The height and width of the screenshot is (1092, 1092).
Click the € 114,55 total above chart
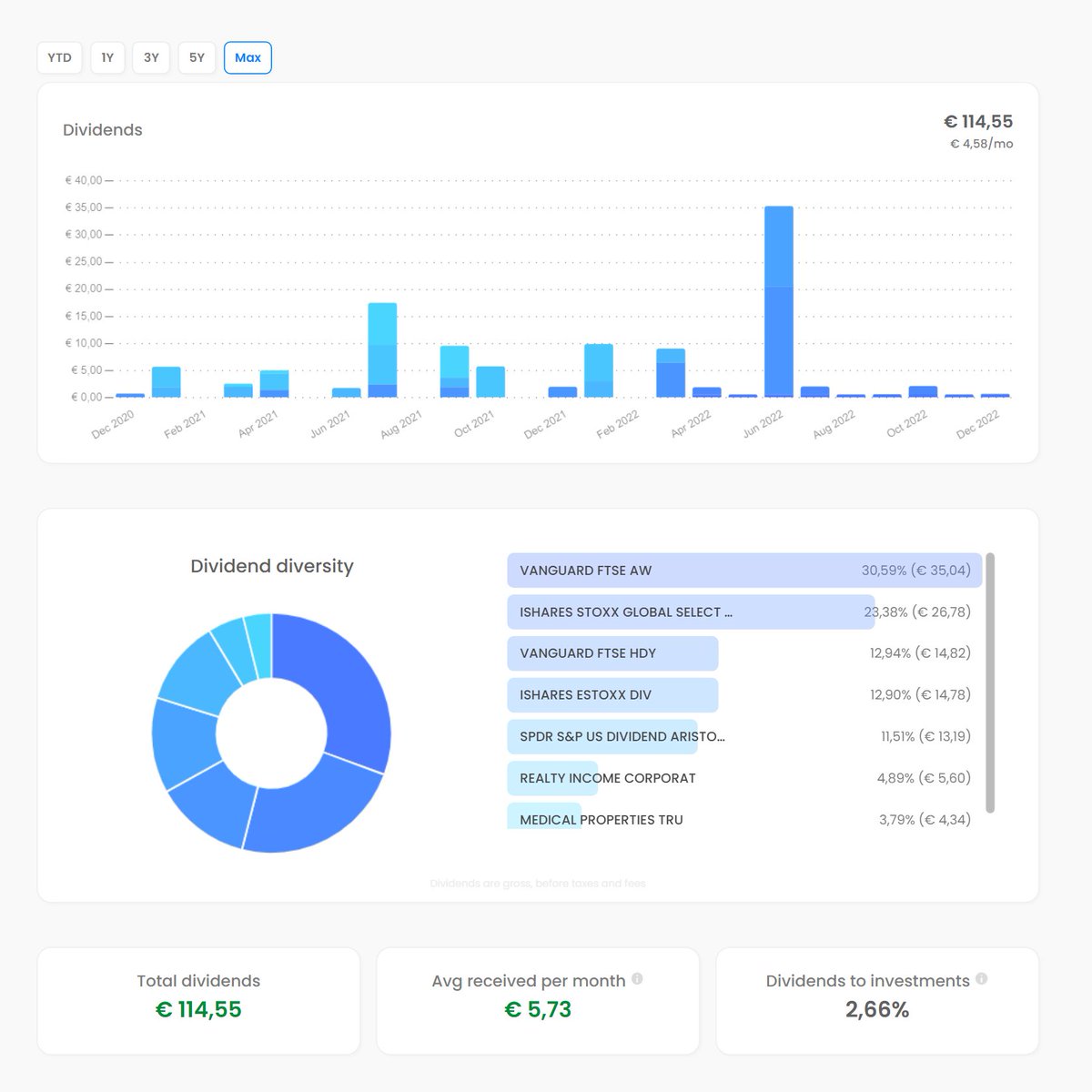click(978, 122)
